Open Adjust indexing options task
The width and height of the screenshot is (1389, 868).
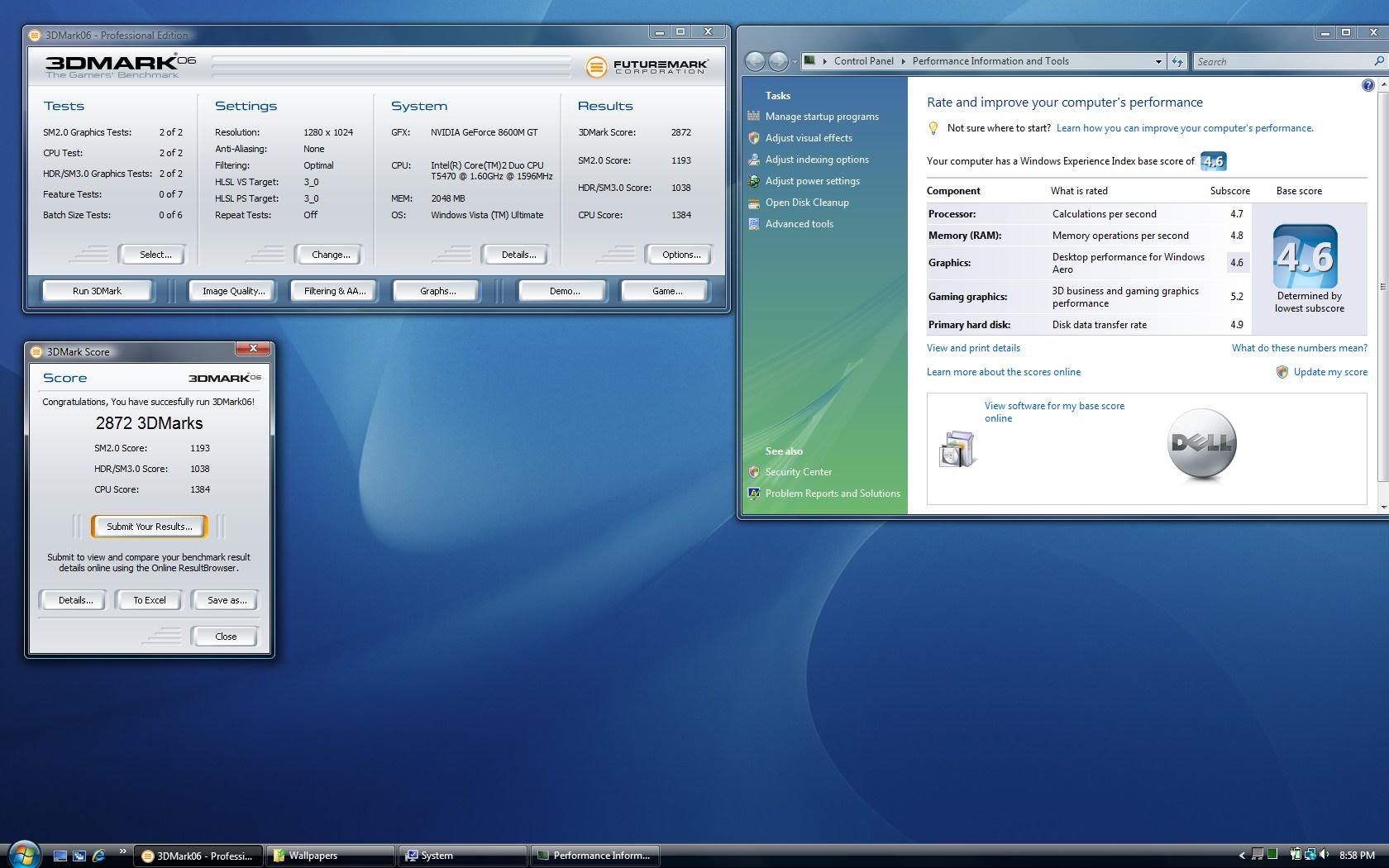[816, 160]
